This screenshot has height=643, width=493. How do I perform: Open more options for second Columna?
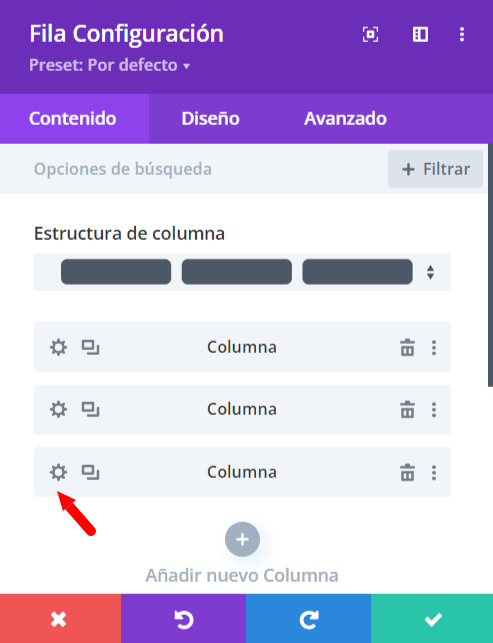click(434, 410)
